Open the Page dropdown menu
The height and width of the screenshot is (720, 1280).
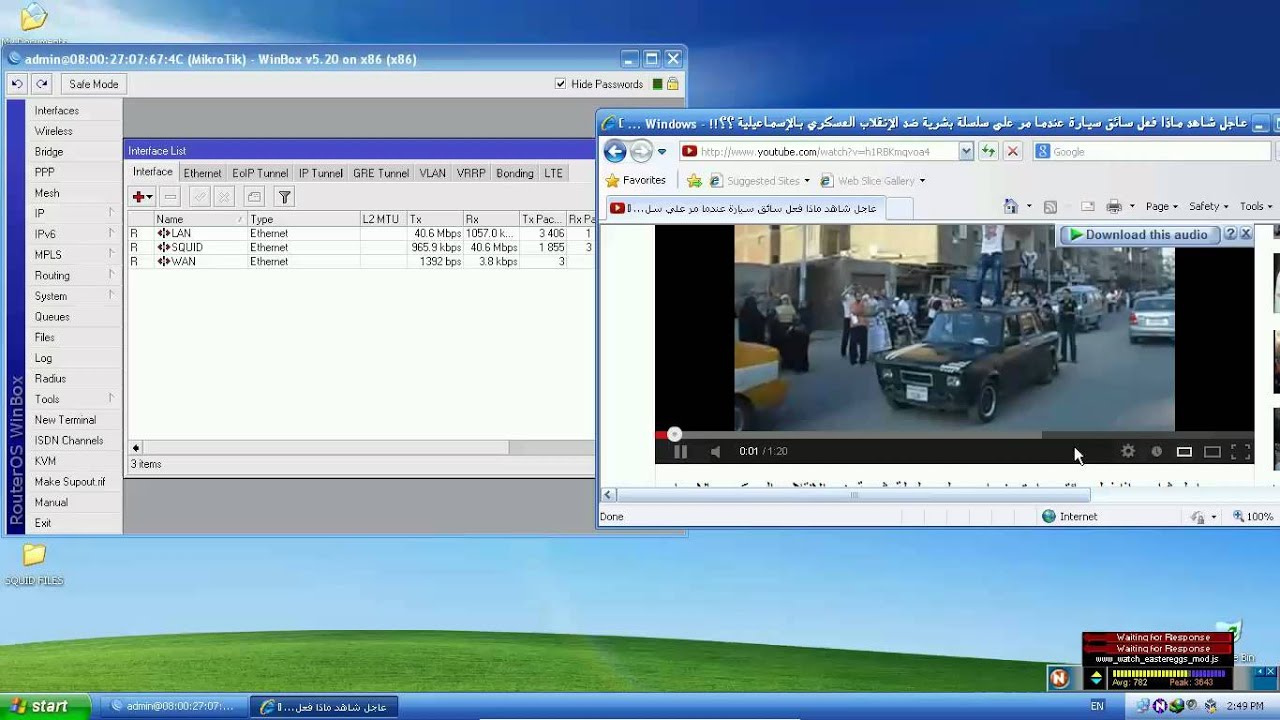(1161, 207)
